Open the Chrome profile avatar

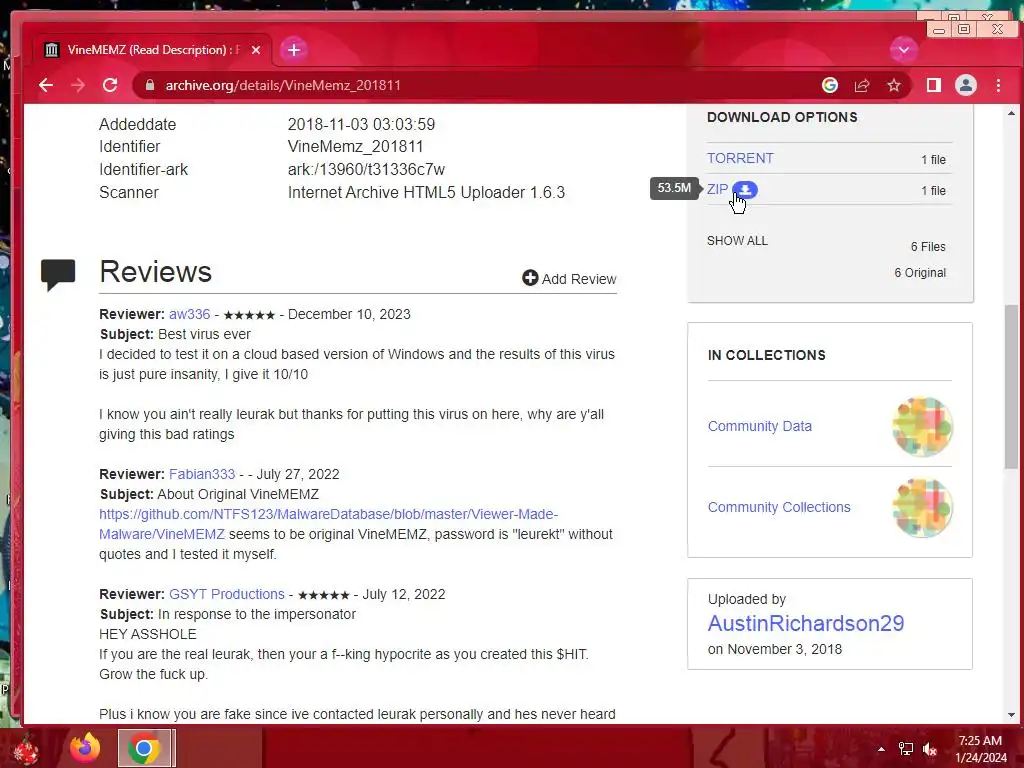(966, 86)
